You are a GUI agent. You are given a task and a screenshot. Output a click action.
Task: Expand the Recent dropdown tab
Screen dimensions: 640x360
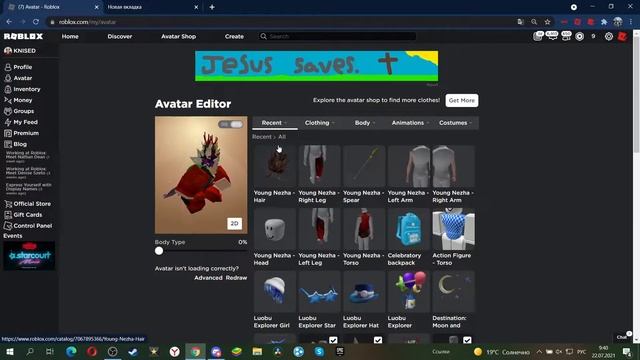point(275,123)
